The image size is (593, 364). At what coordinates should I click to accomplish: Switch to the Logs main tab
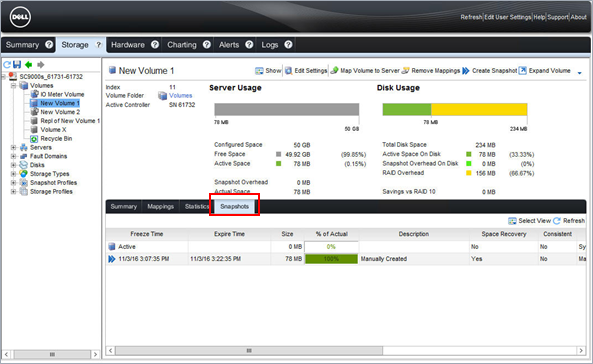point(270,45)
